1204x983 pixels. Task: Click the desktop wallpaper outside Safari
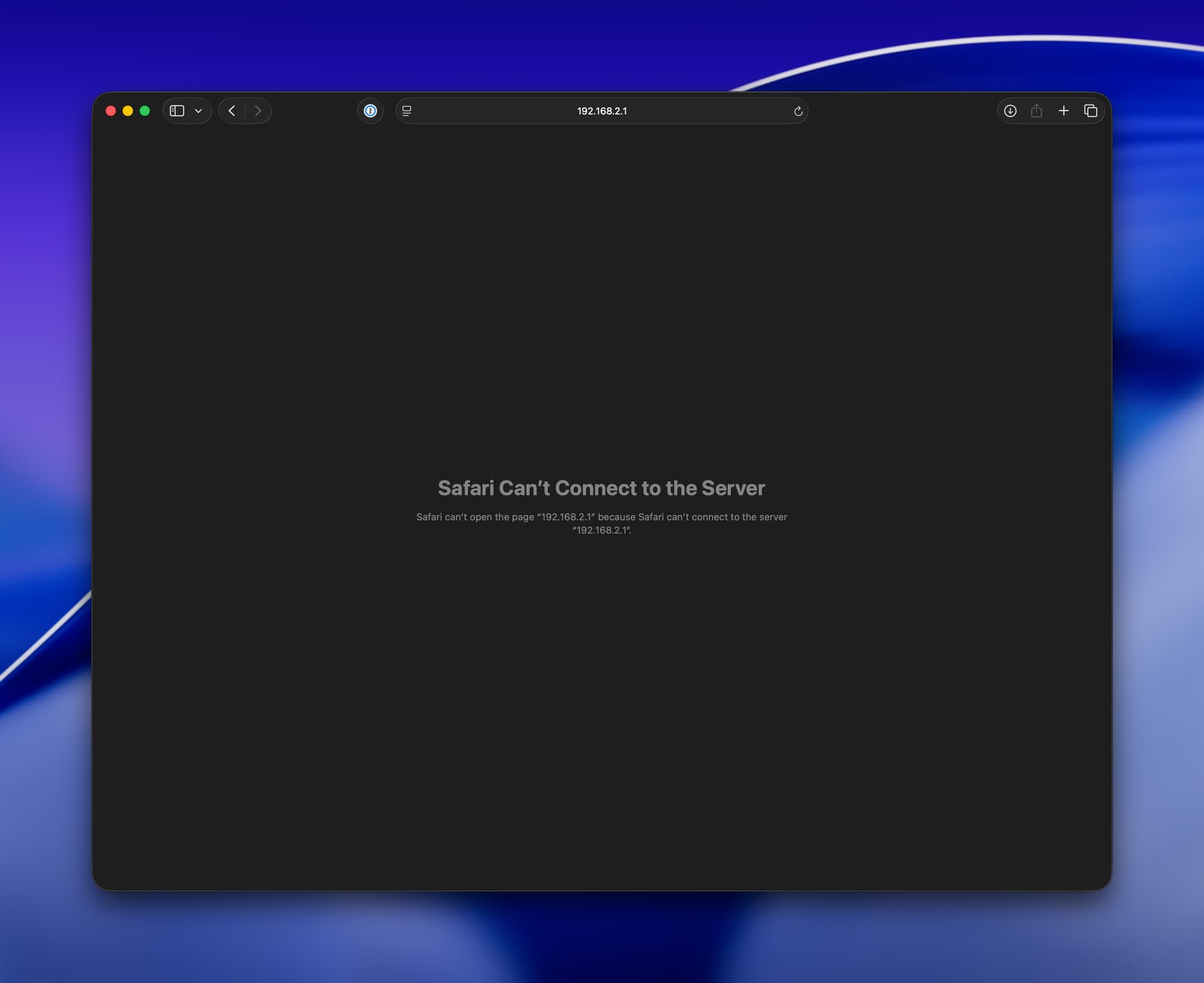point(602,940)
